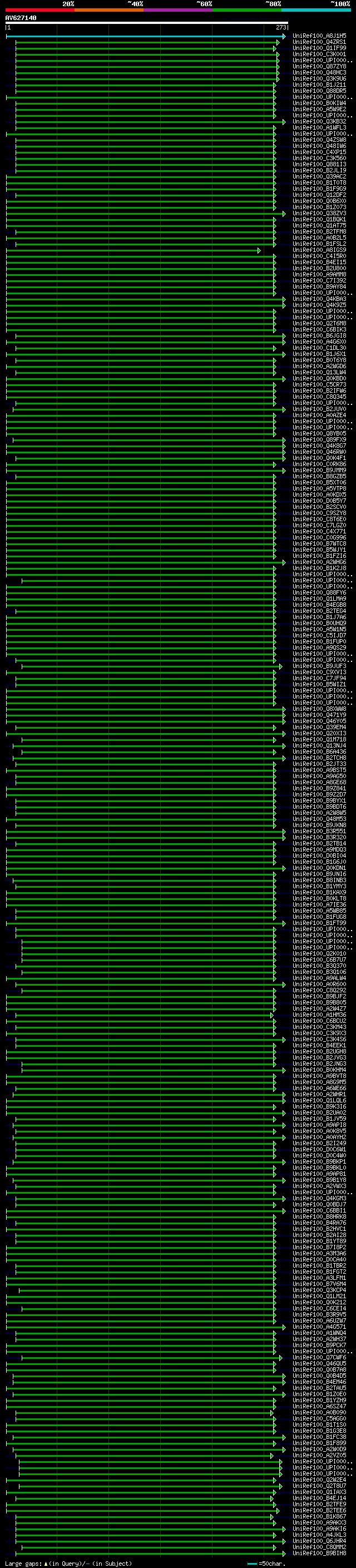
Task: Click the UniRef100_C8QMM2 label
Action: coord(319,1547)
